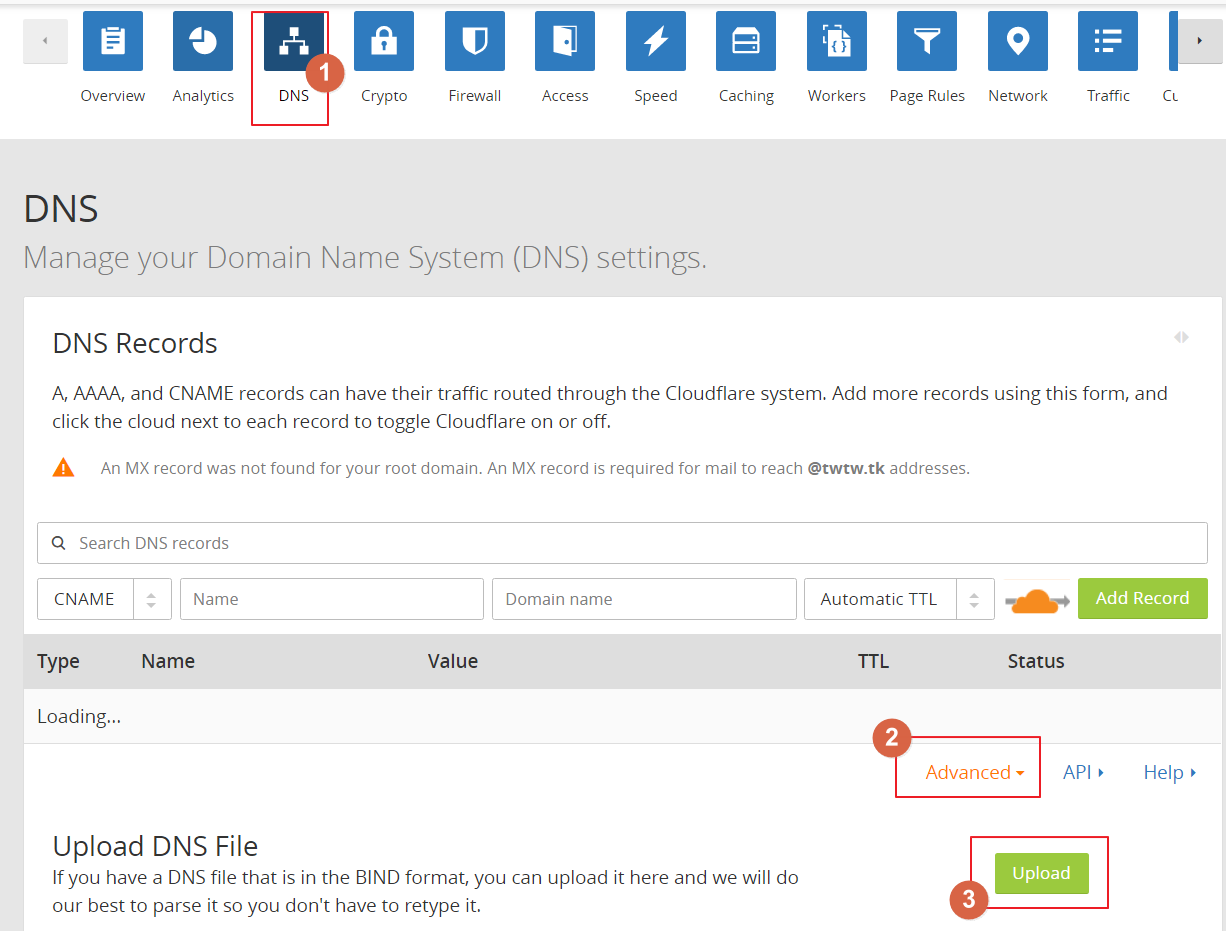Open the Analytics pie chart icon
Screen dimensions: 1226x931
203,41
